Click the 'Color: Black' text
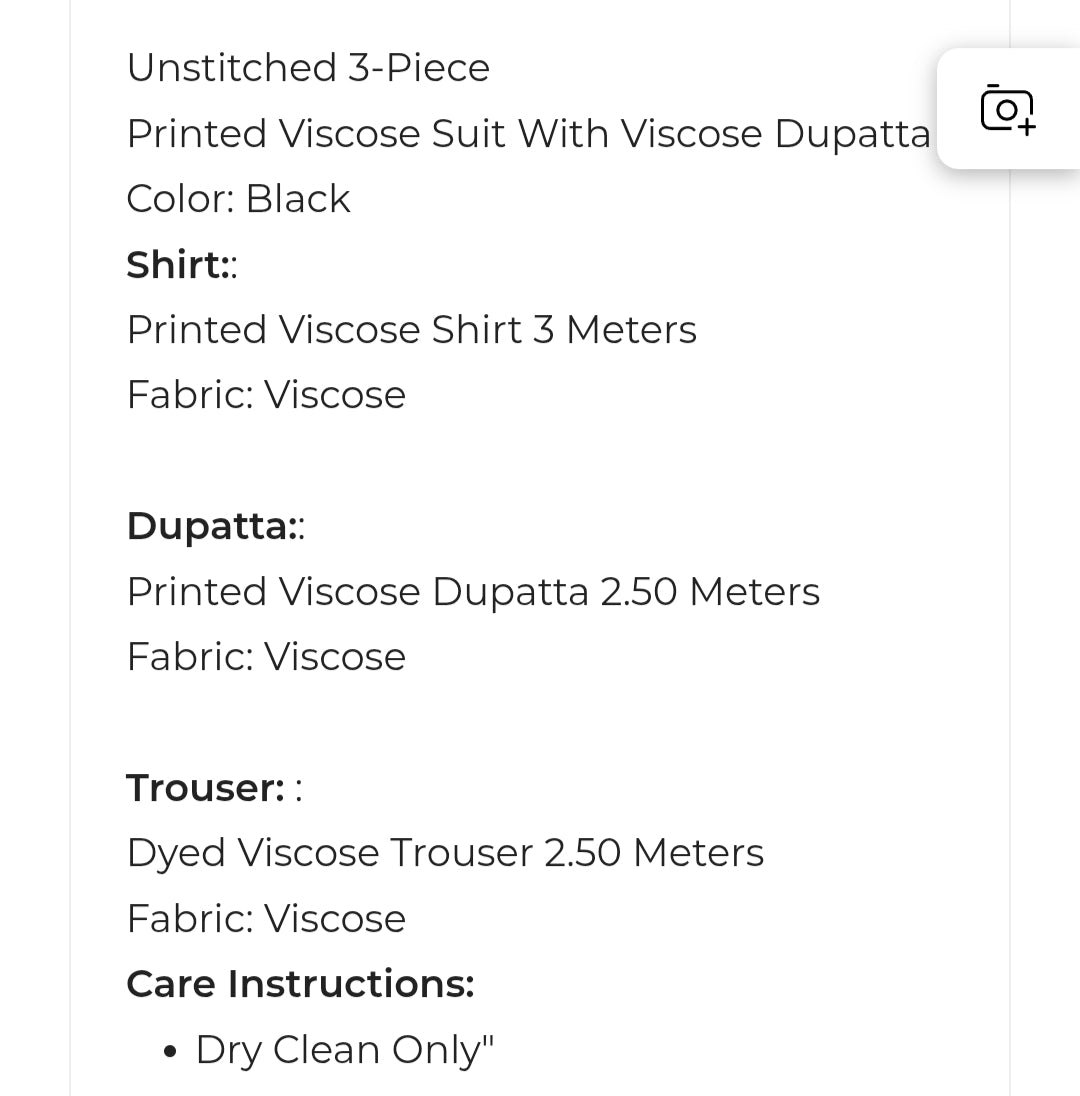 click(x=238, y=199)
